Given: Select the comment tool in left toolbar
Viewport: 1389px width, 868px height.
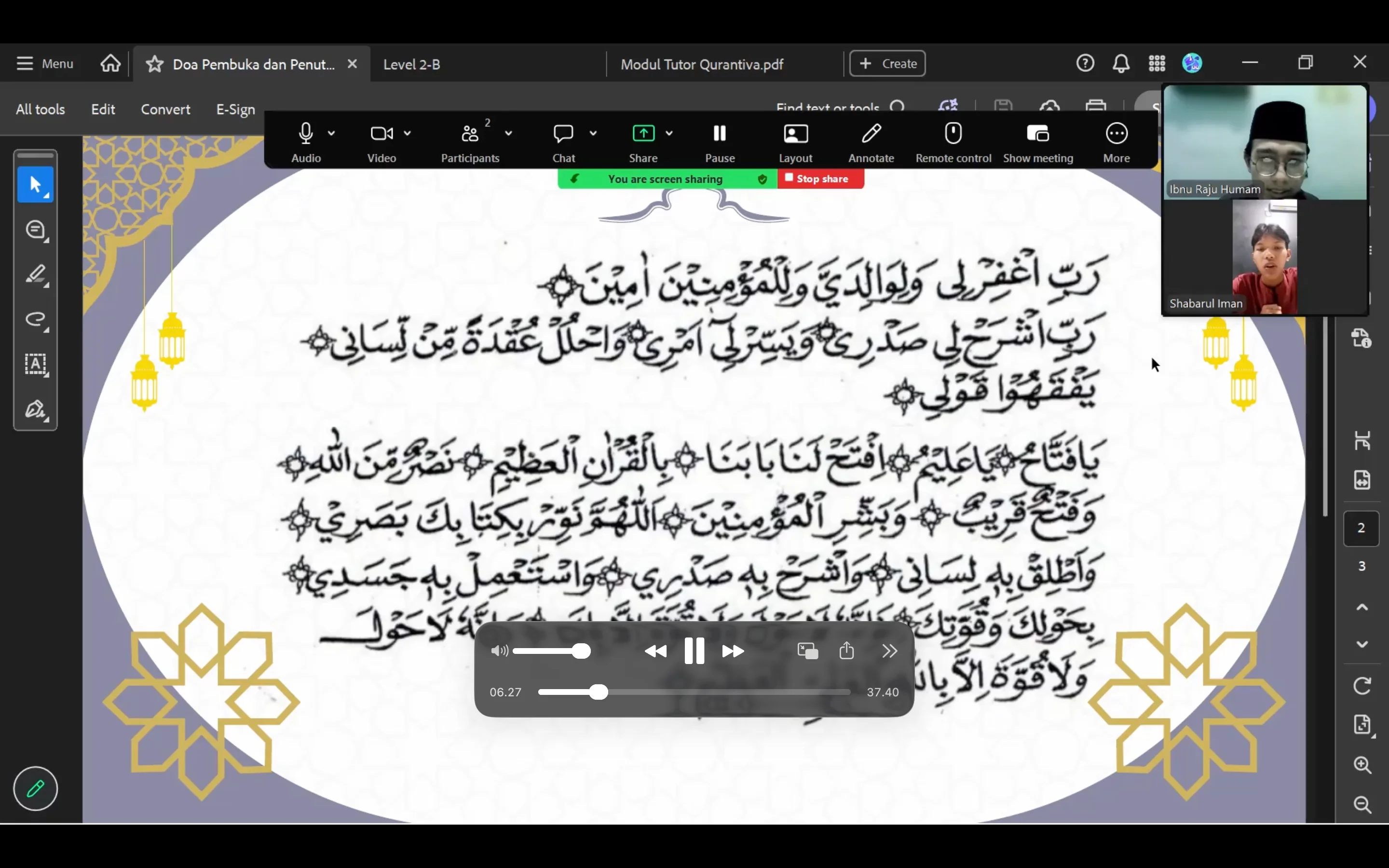Looking at the screenshot, I should [36, 230].
